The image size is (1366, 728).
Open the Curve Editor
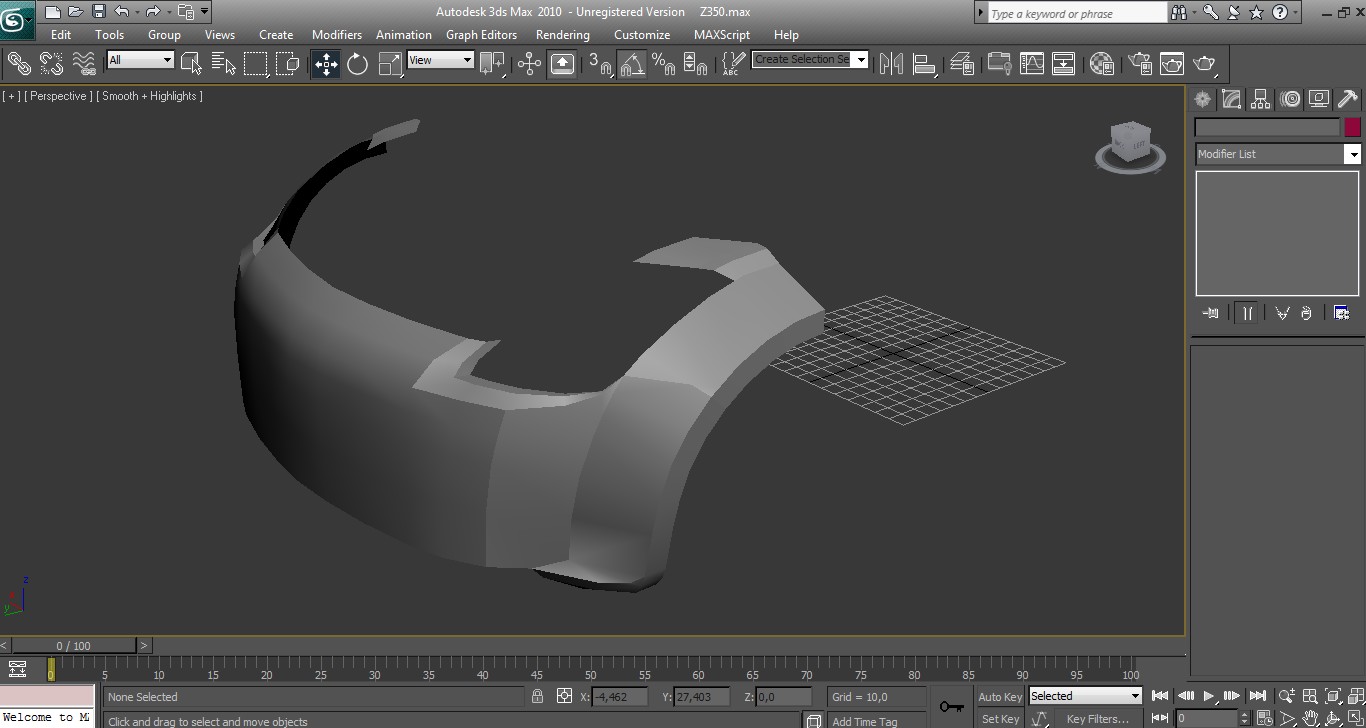coord(1031,64)
